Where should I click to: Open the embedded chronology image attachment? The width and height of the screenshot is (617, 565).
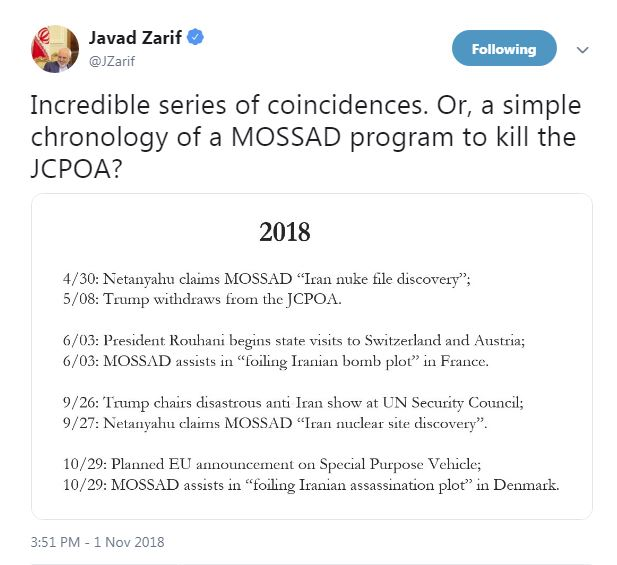pyautogui.click(x=311, y=355)
